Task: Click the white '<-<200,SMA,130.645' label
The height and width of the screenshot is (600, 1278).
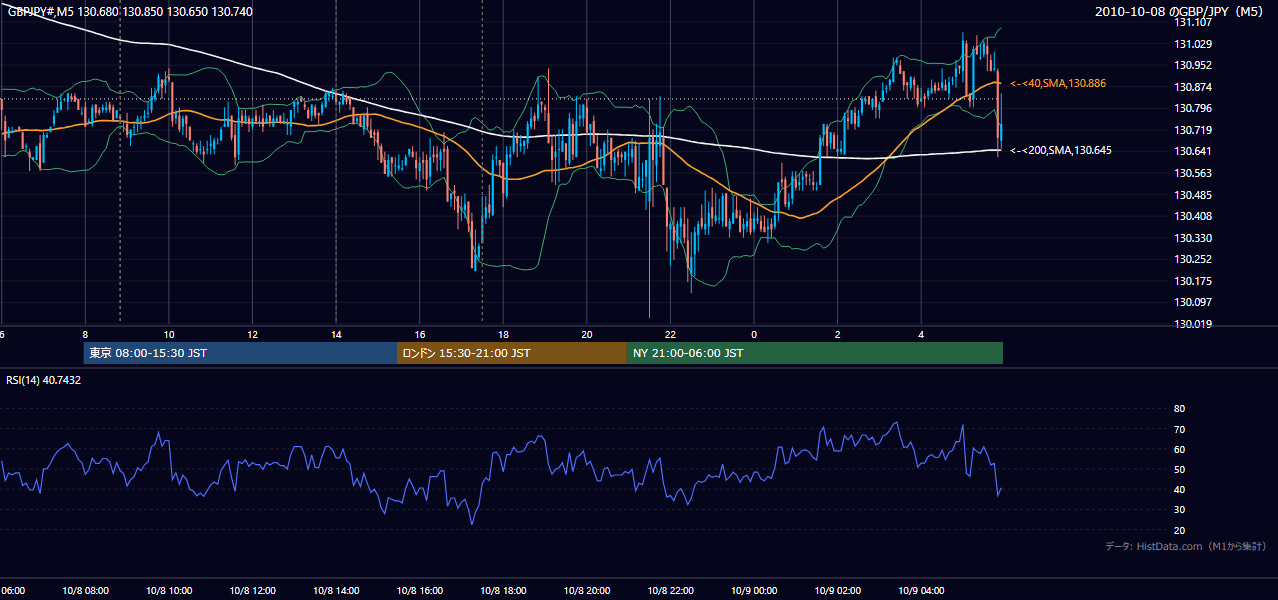Action: click(x=1061, y=150)
